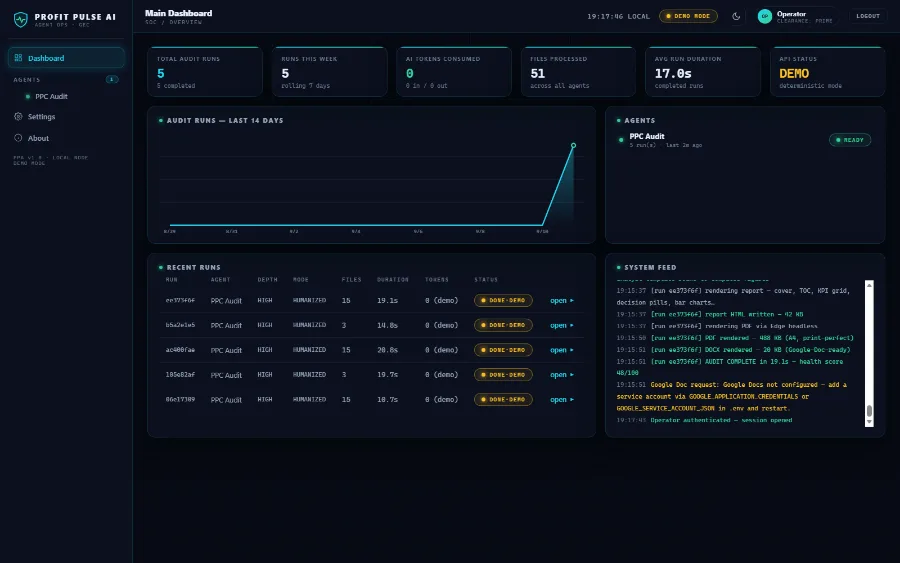Click run ID 86e17389
The image size is (900, 563).
[180, 399]
